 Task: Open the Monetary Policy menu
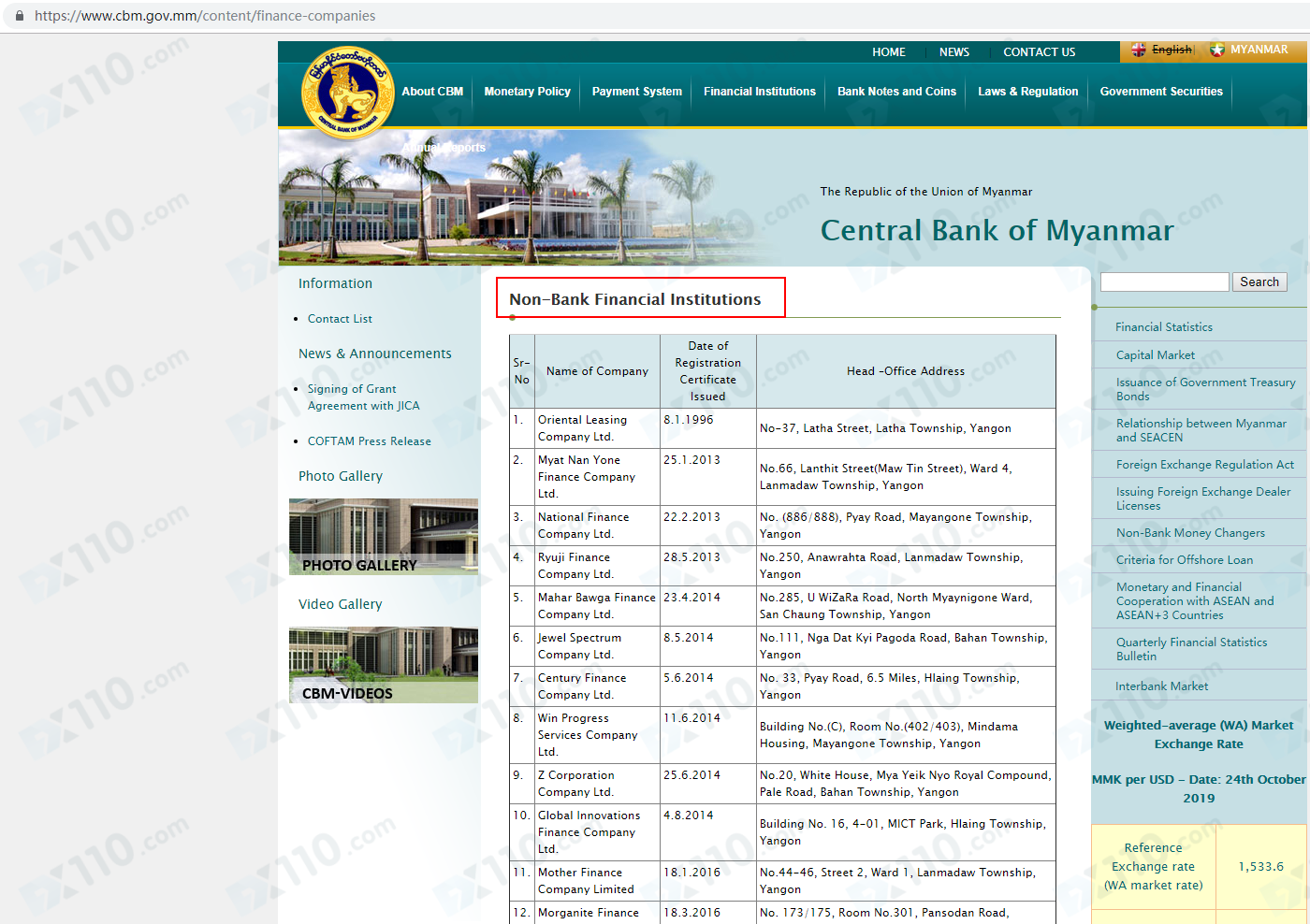click(527, 92)
